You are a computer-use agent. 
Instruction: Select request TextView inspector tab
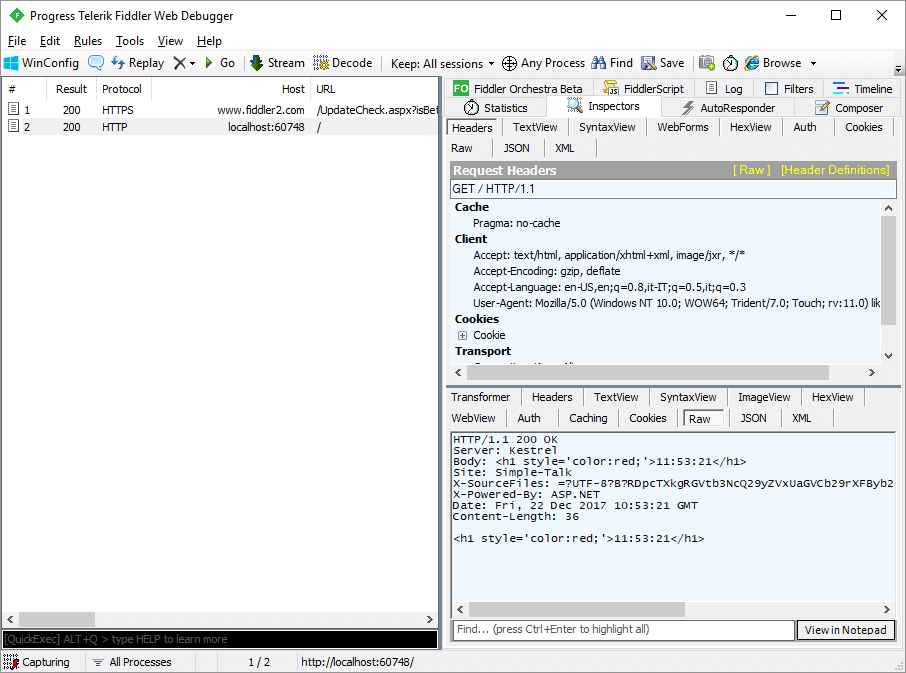point(535,127)
